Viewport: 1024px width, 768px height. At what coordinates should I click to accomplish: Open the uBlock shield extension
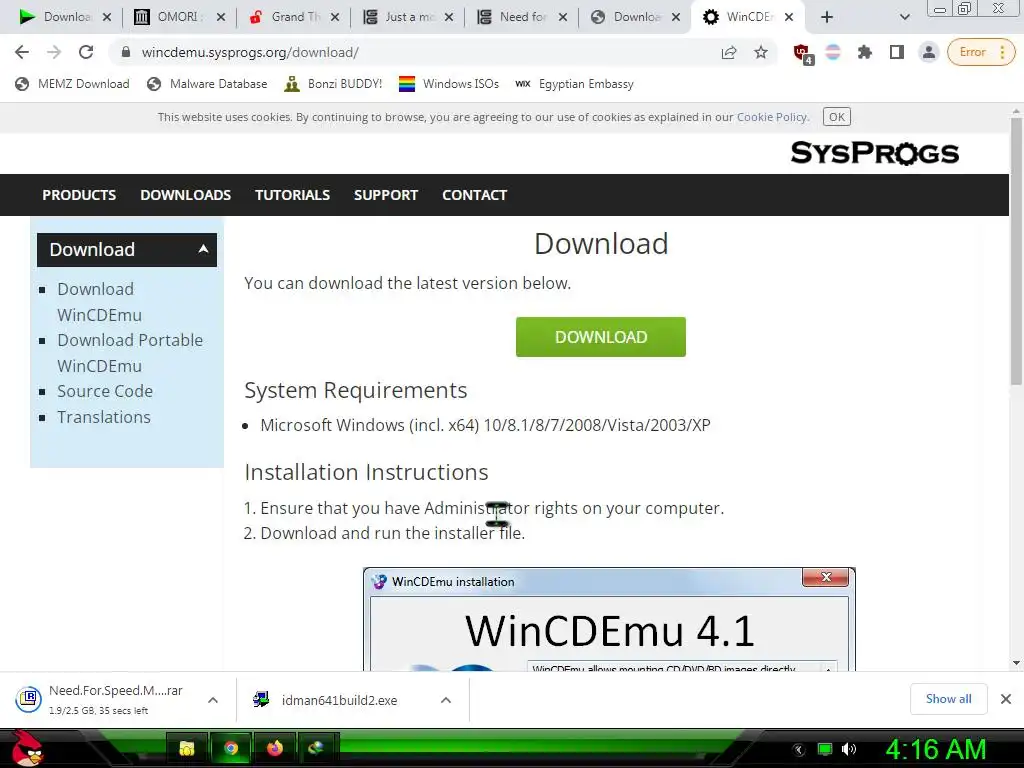[802, 53]
